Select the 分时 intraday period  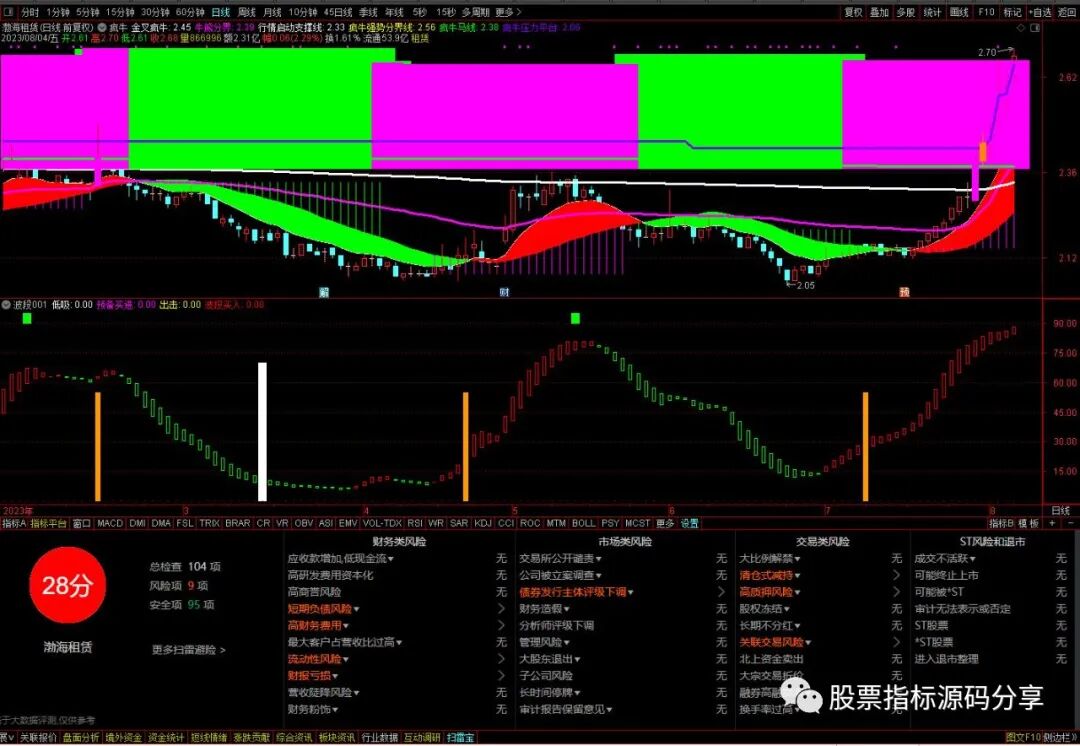click(30, 12)
